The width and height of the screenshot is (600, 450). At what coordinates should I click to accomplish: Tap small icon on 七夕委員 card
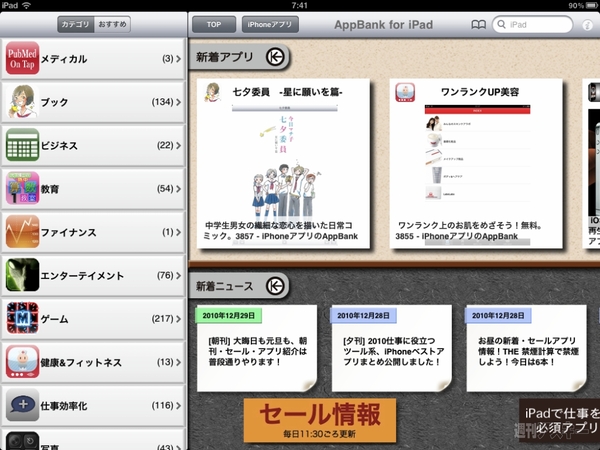[x=213, y=92]
